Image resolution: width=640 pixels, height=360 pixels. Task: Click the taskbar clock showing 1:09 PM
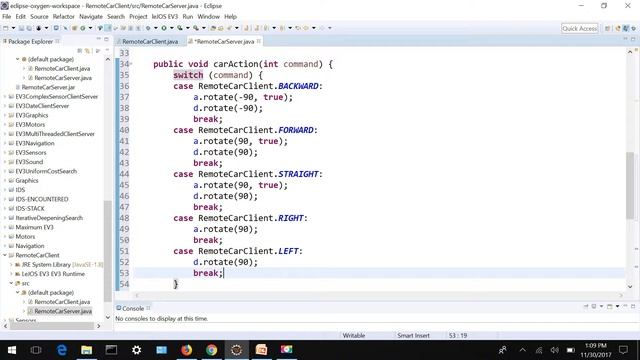[x=596, y=350]
